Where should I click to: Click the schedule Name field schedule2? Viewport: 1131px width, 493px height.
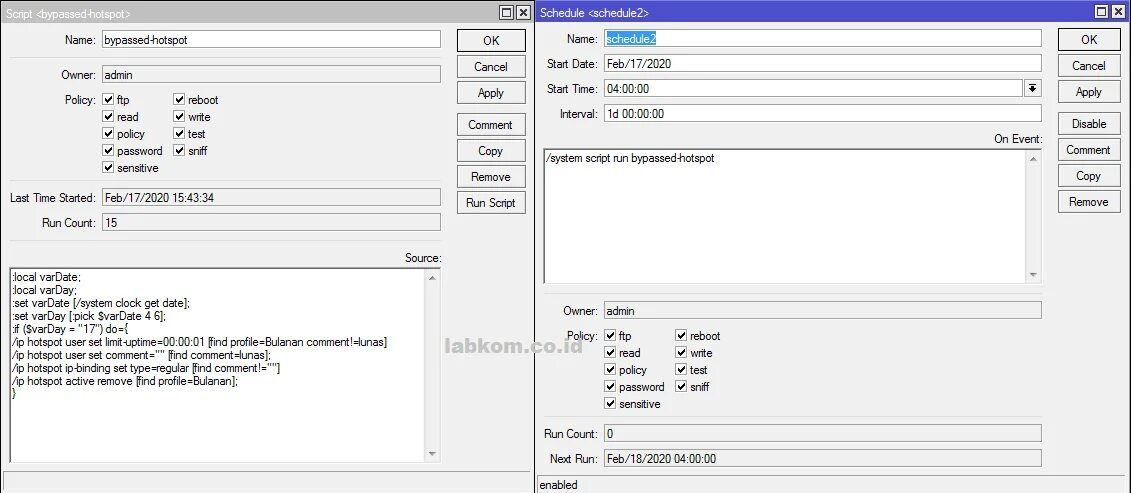pos(822,39)
